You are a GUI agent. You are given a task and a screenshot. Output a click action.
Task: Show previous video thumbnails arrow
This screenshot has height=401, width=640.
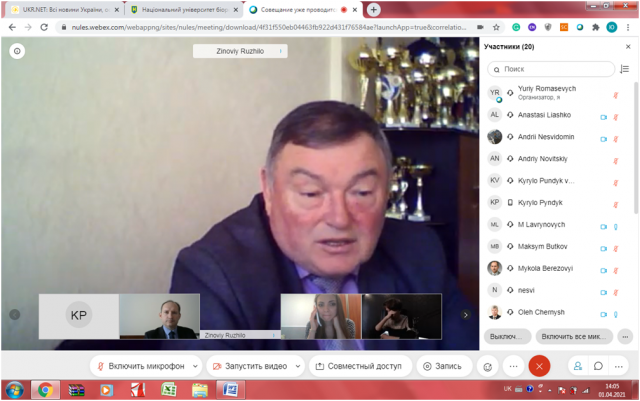click(15, 314)
